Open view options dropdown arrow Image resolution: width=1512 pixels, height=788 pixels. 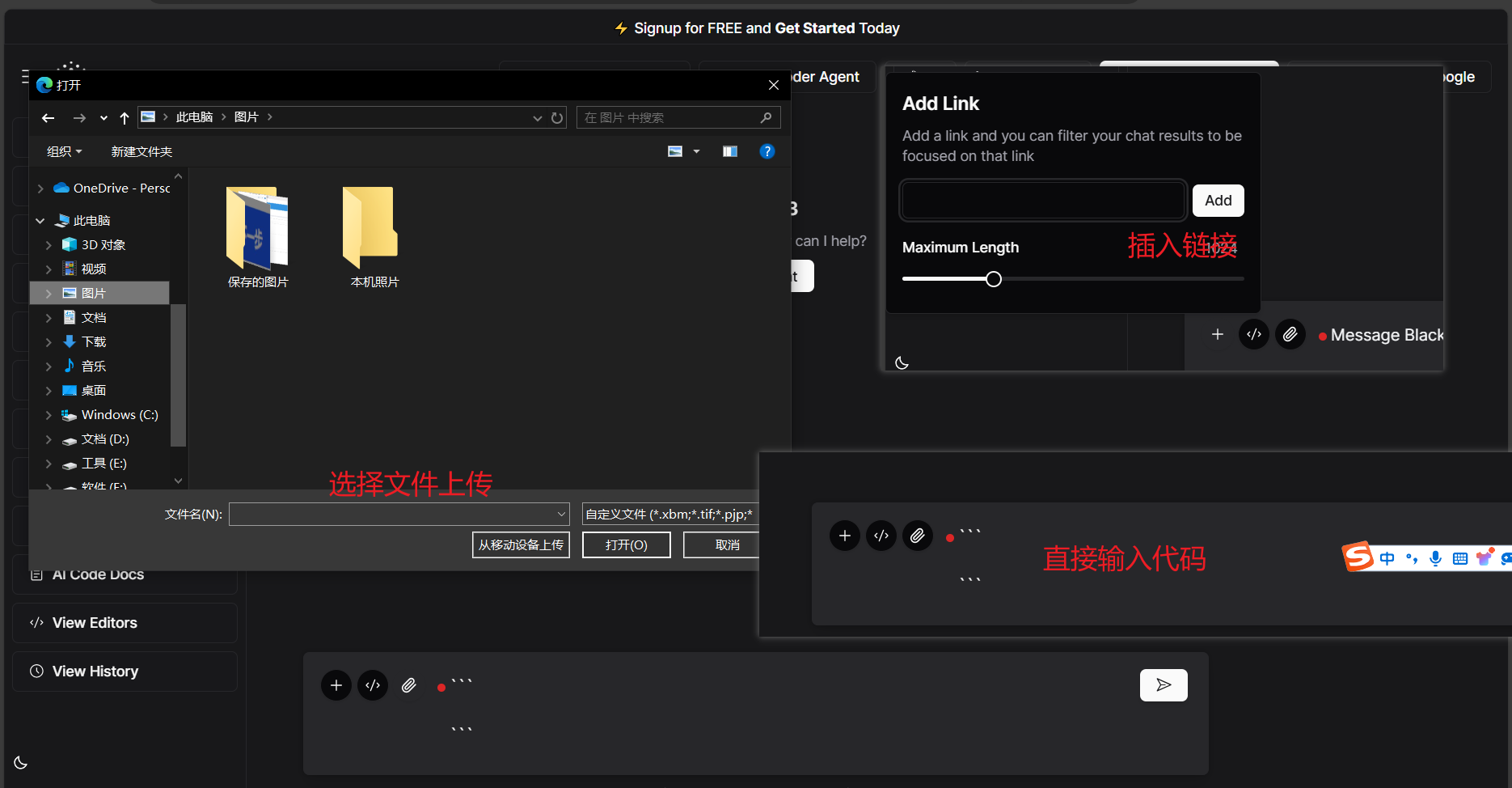(x=696, y=151)
